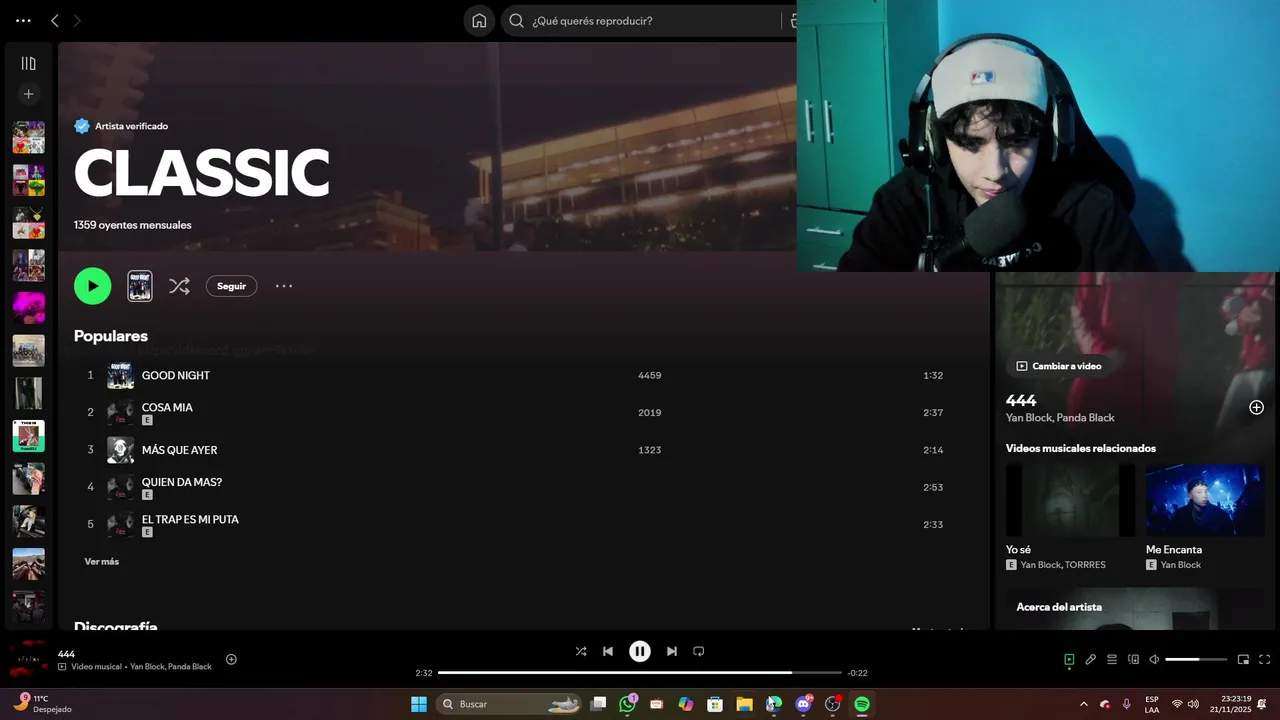
Task: Open the pink-purple playlist cover in sidebar
Action: [x=28, y=308]
